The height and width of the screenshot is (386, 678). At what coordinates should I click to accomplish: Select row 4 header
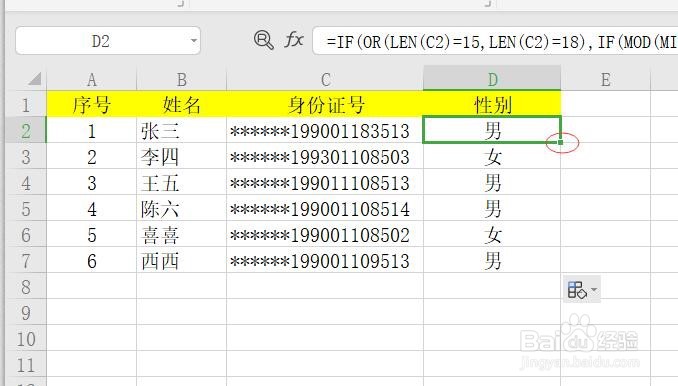point(26,182)
